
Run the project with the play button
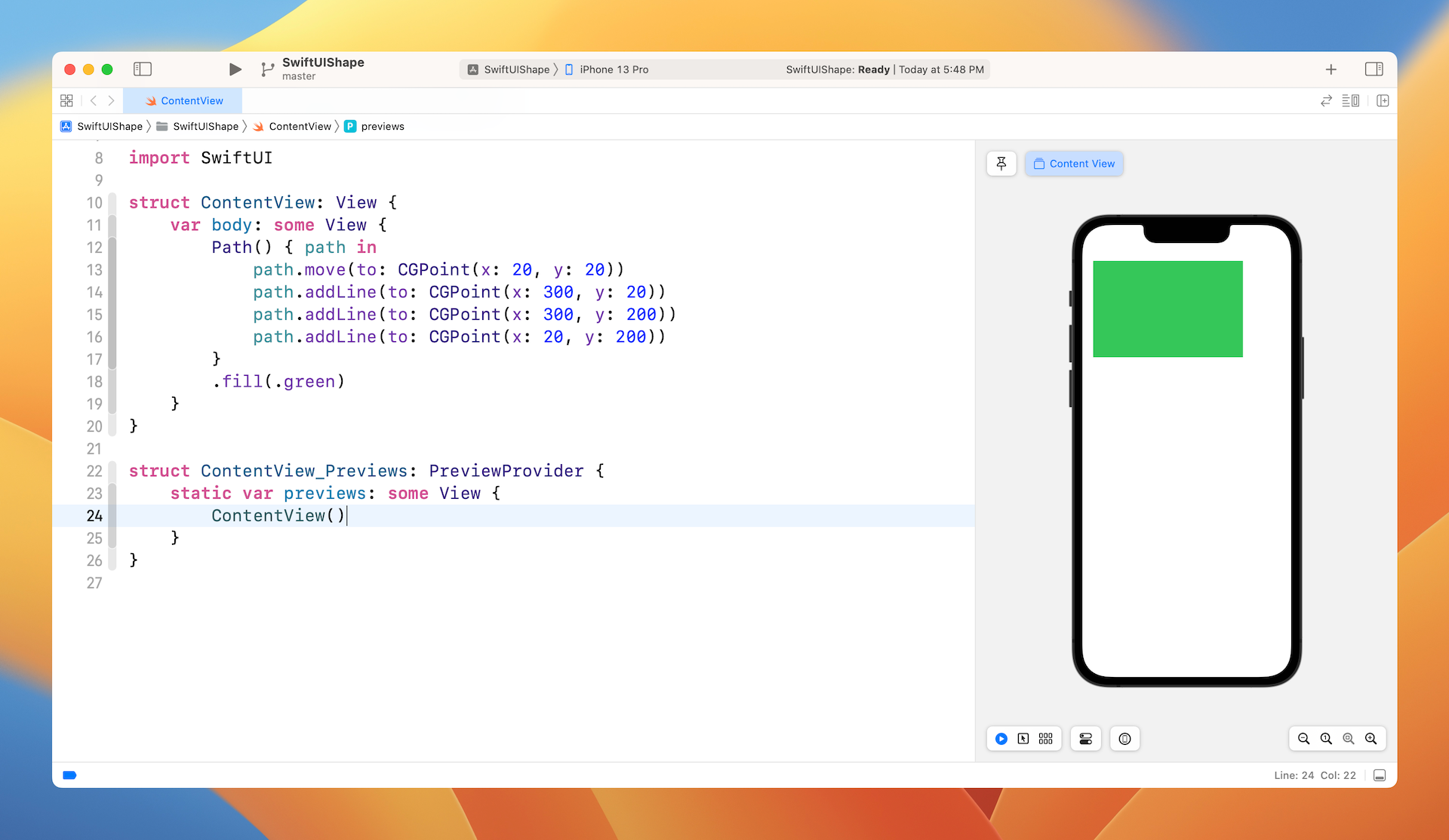pyautogui.click(x=235, y=69)
